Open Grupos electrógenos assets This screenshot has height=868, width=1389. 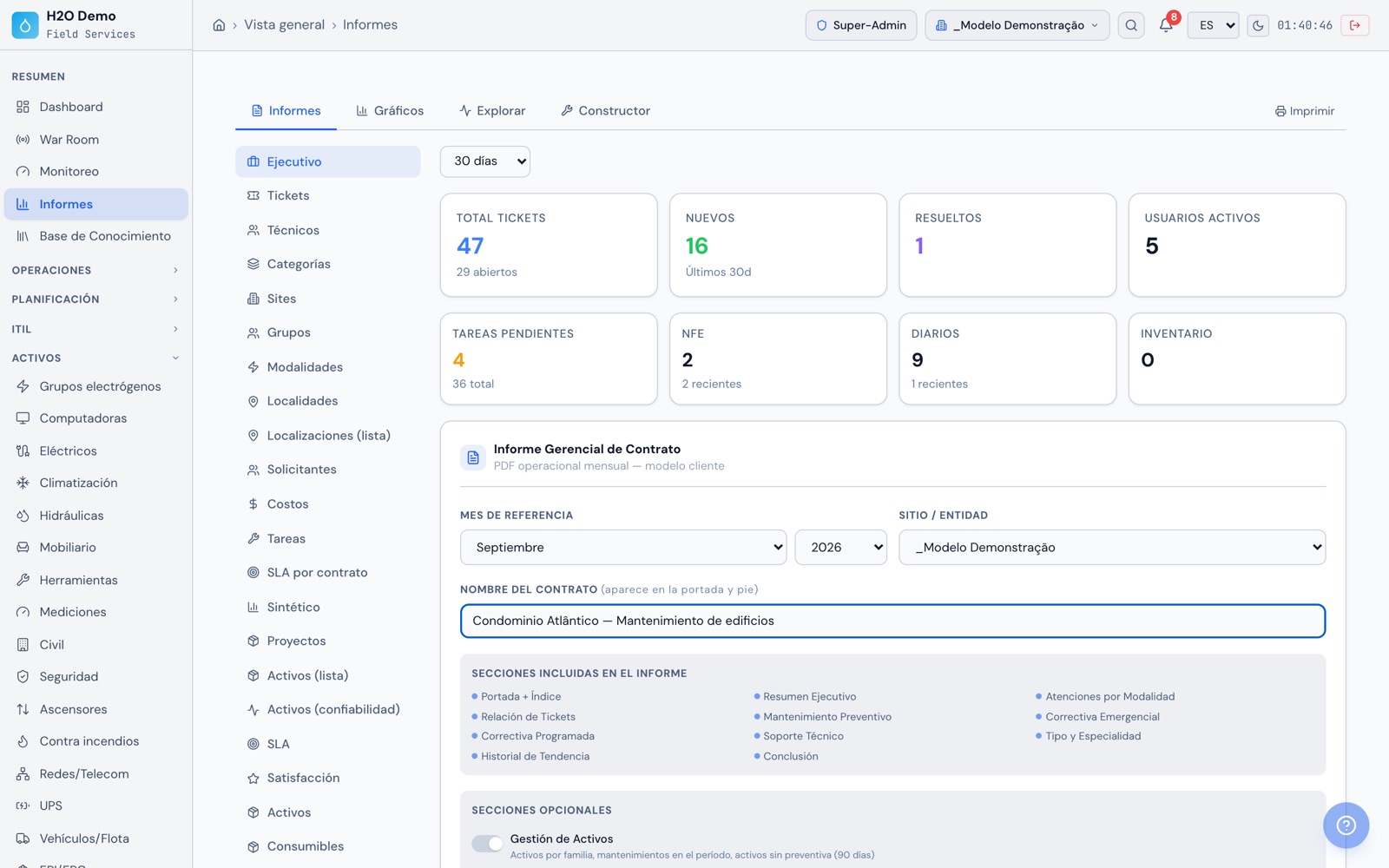pyautogui.click(x=96, y=386)
